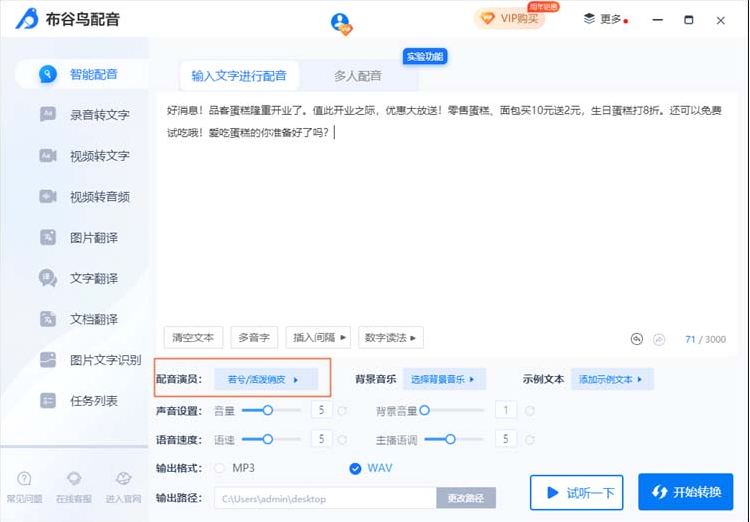Open the 更多 more menu
This screenshot has height=522, width=750.
pos(605,19)
